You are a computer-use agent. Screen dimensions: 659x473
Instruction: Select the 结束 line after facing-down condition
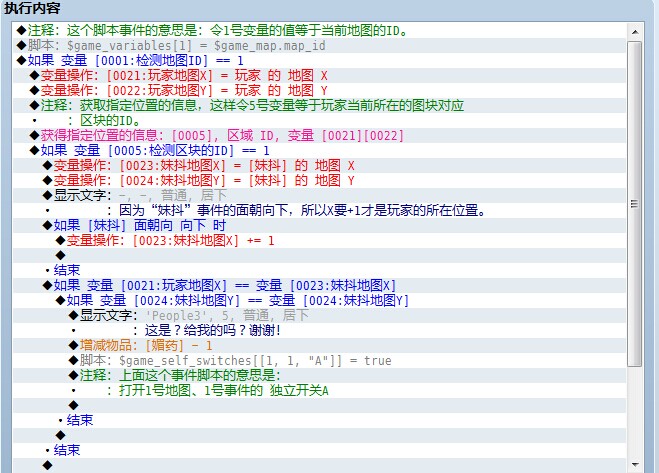(x=319, y=271)
